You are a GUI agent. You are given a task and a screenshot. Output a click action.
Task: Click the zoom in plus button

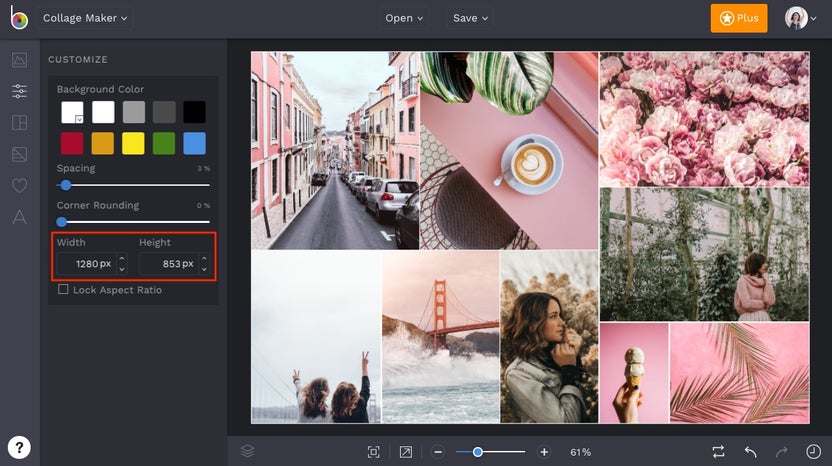[x=544, y=452]
